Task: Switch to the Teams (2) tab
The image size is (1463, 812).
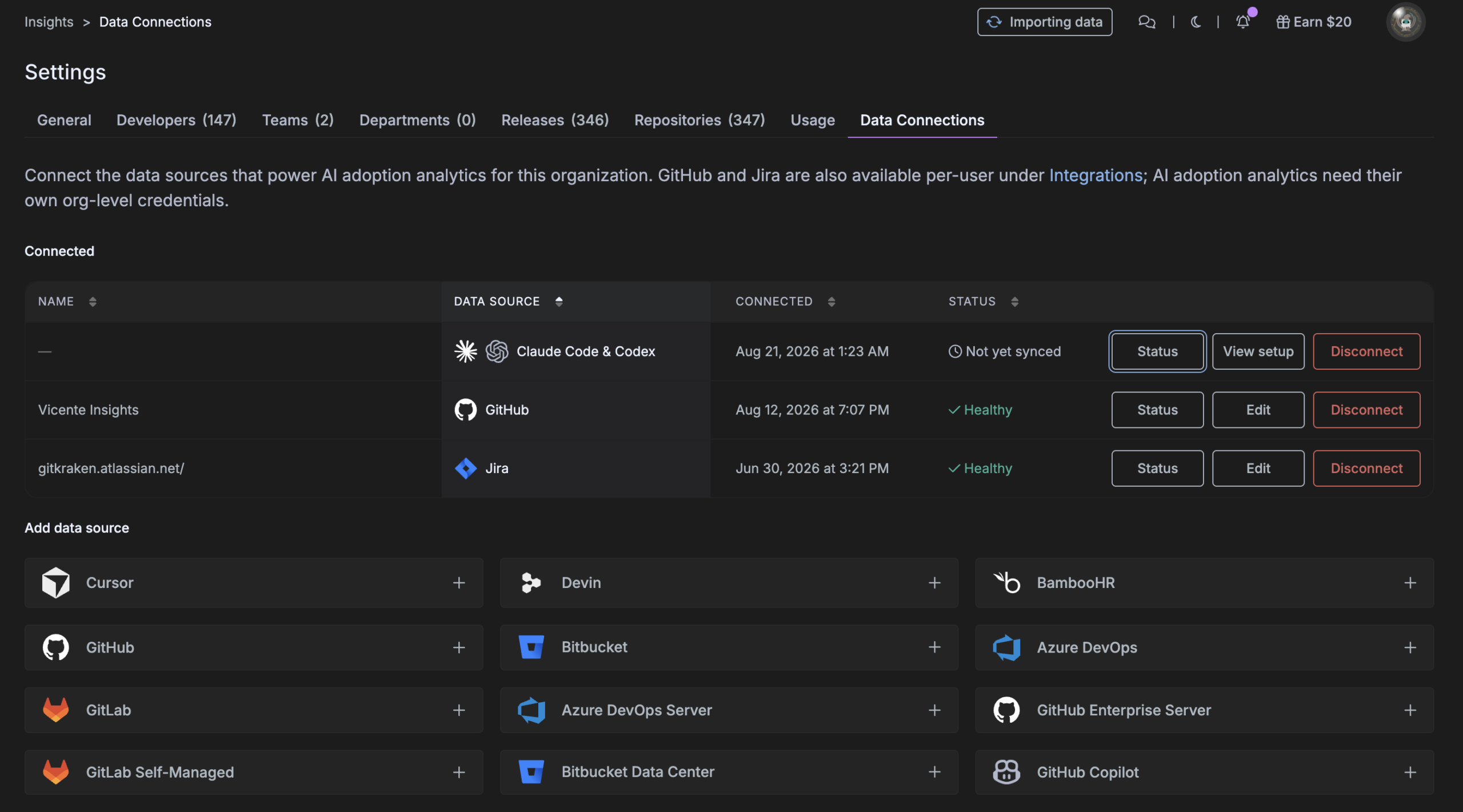Action: [298, 120]
